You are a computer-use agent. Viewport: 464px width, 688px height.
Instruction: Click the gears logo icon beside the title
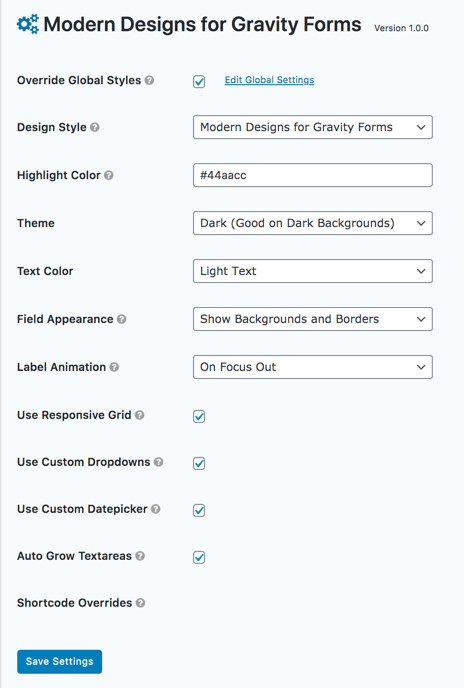(x=28, y=24)
